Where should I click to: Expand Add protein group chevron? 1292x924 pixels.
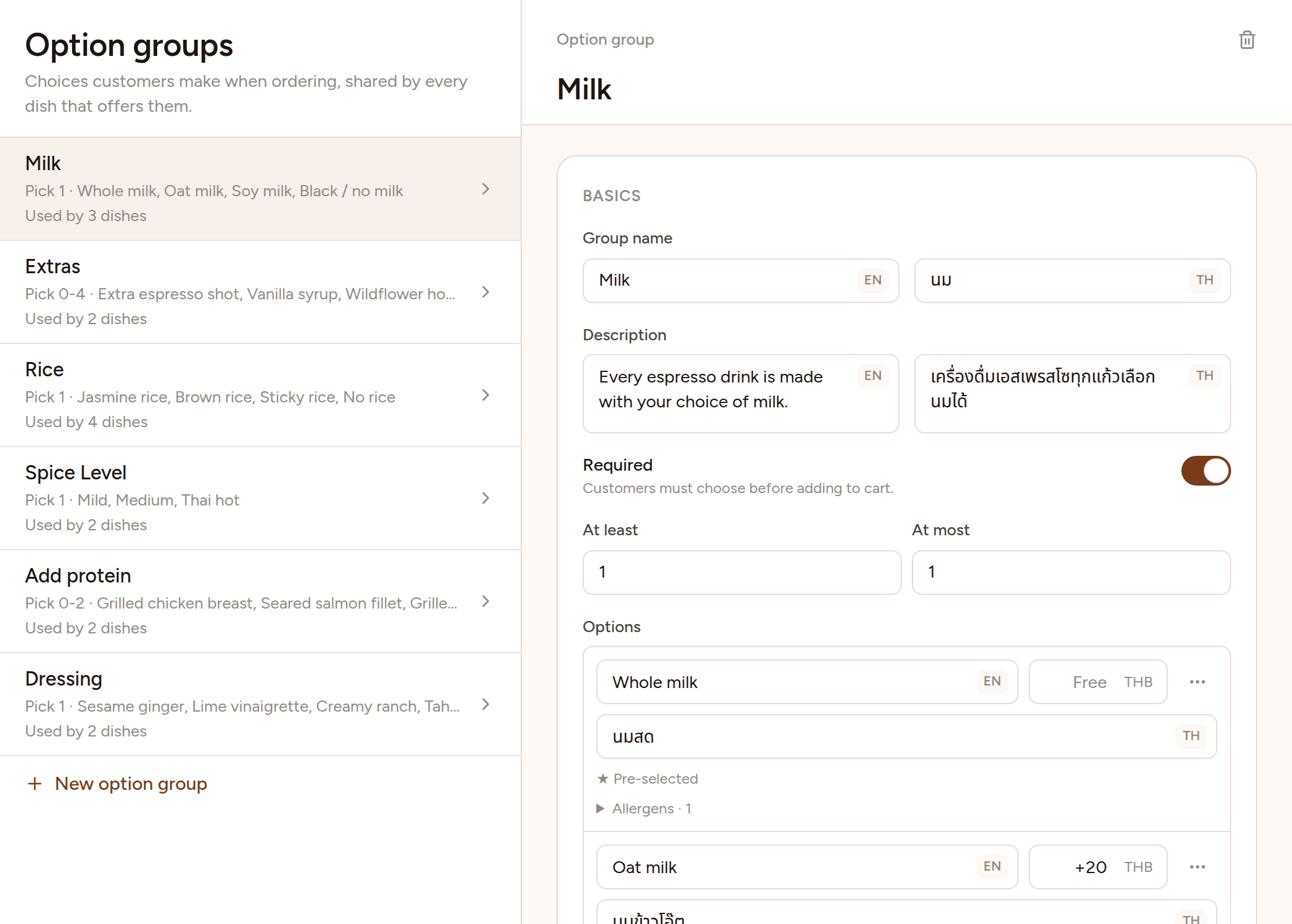pos(486,601)
